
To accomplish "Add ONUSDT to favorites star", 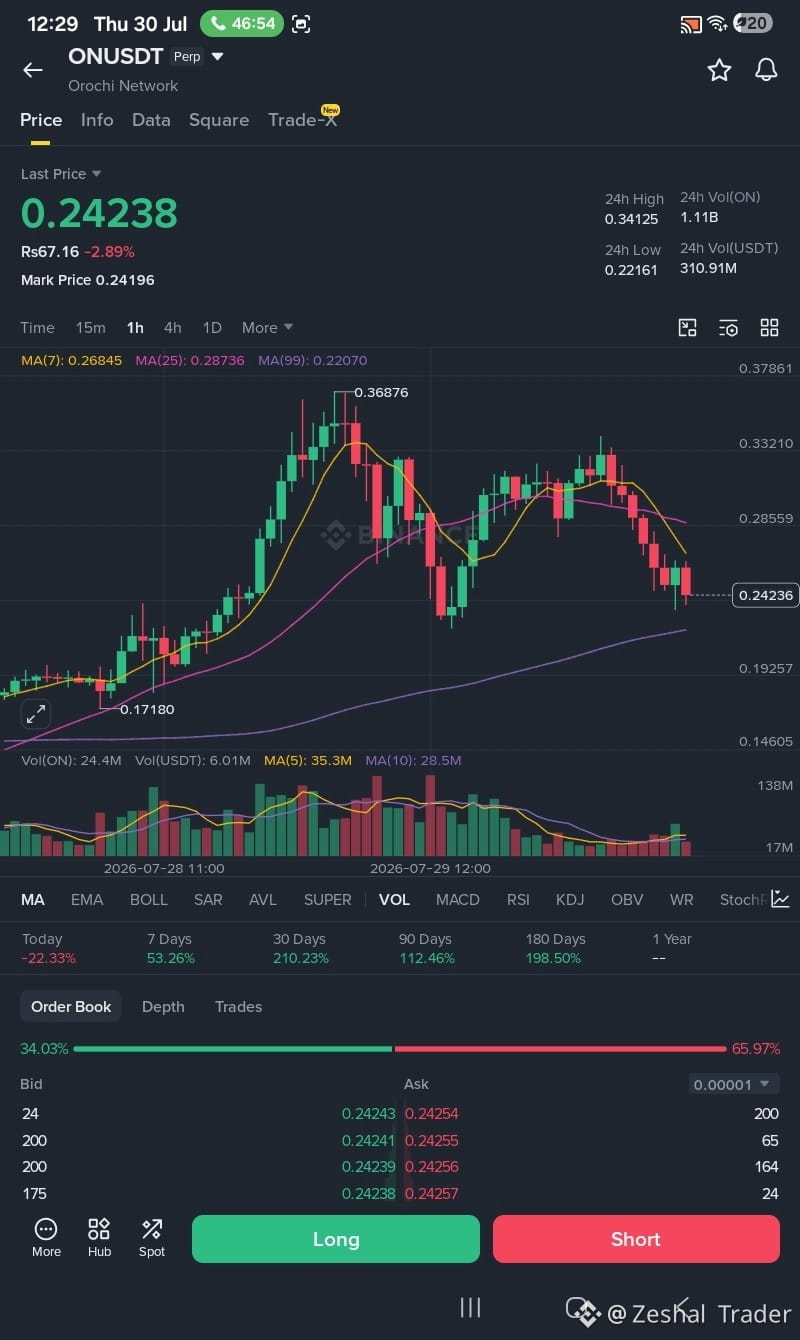I will click(719, 70).
